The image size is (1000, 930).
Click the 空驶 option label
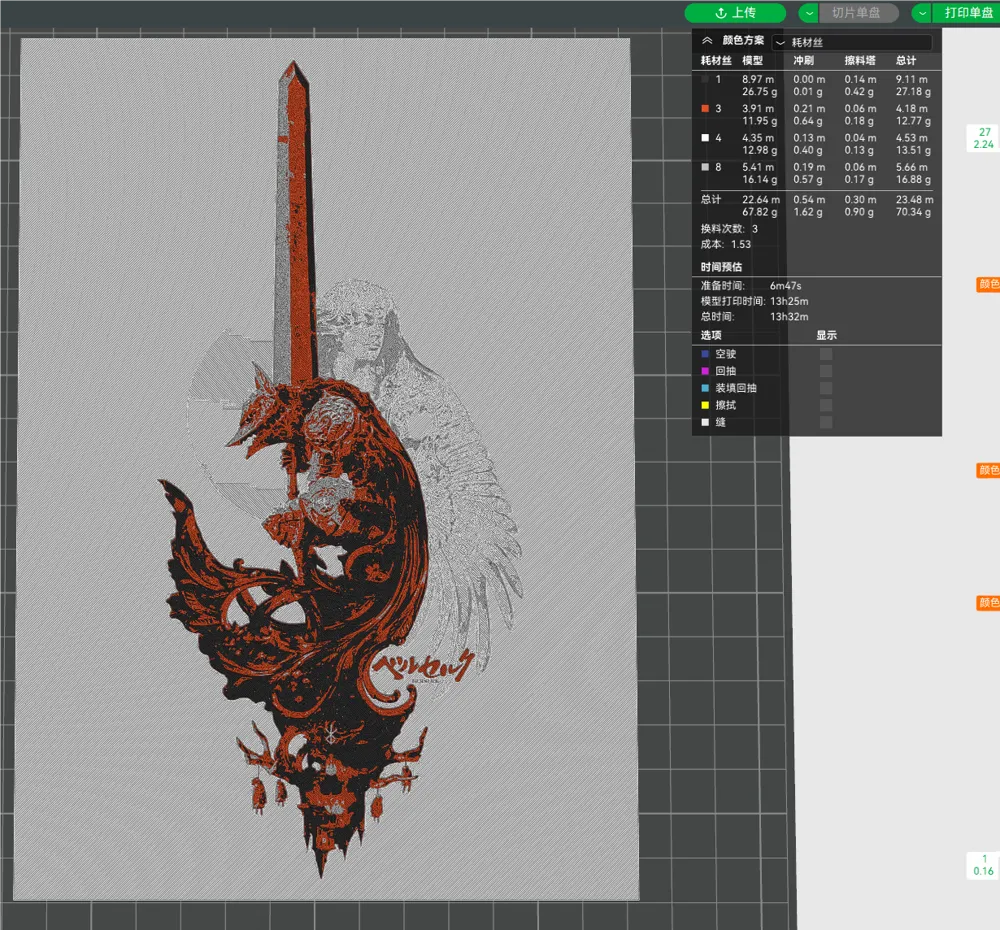point(726,354)
